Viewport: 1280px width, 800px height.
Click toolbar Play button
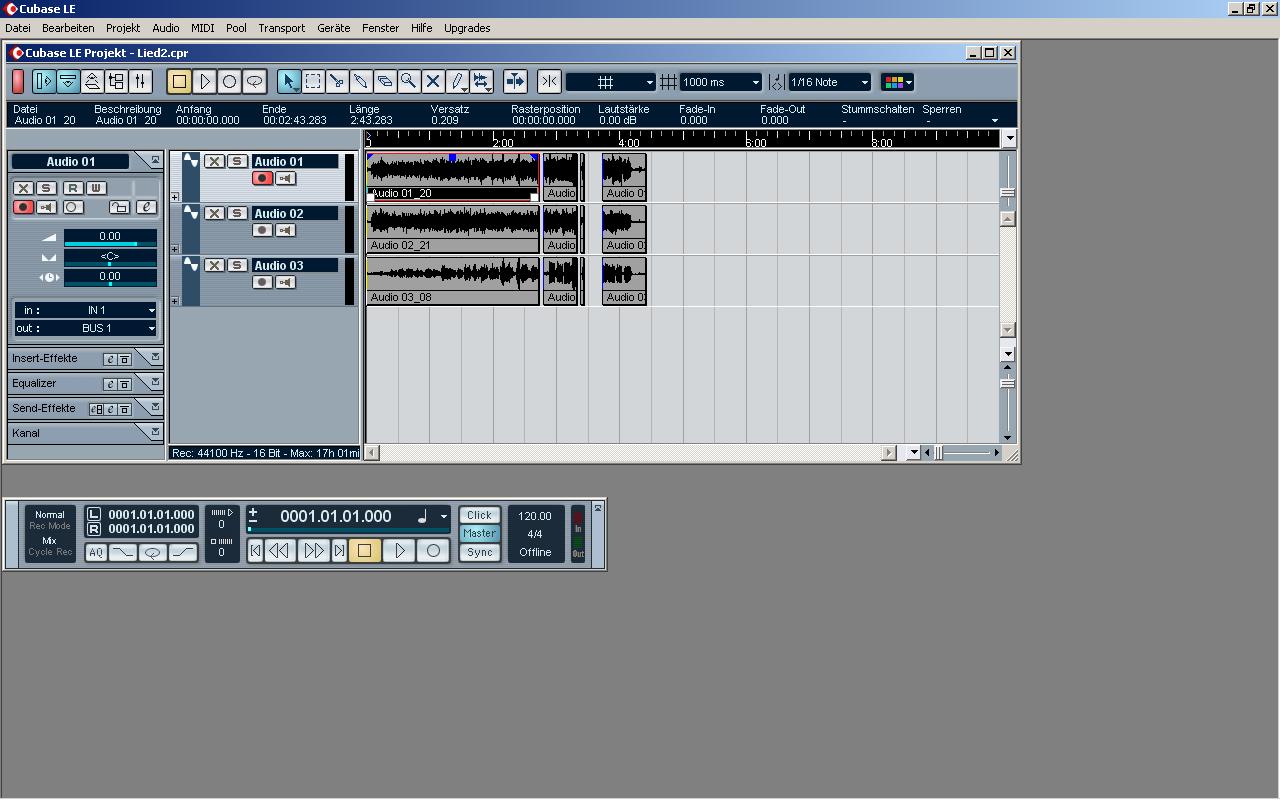click(204, 82)
